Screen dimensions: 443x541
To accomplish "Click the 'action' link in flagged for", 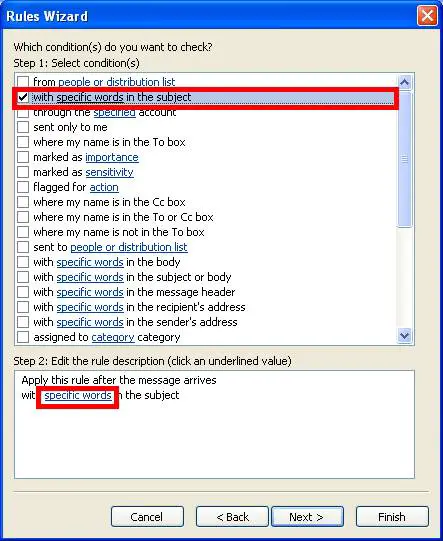I will (x=104, y=187).
